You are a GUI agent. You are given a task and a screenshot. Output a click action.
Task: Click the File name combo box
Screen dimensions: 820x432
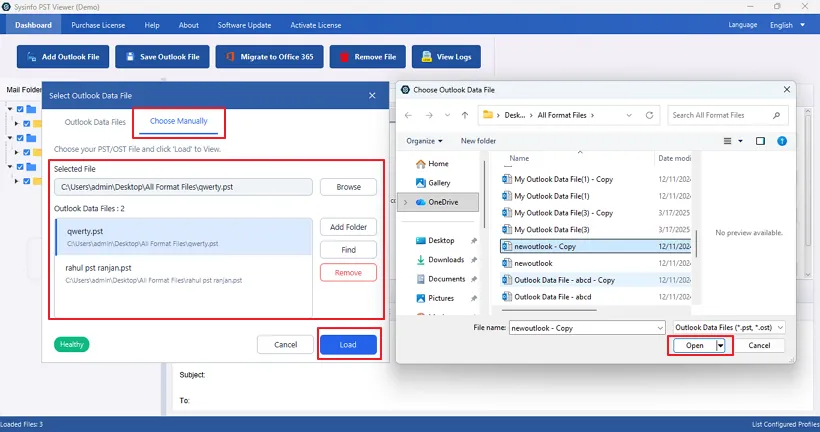(x=587, y=328)
